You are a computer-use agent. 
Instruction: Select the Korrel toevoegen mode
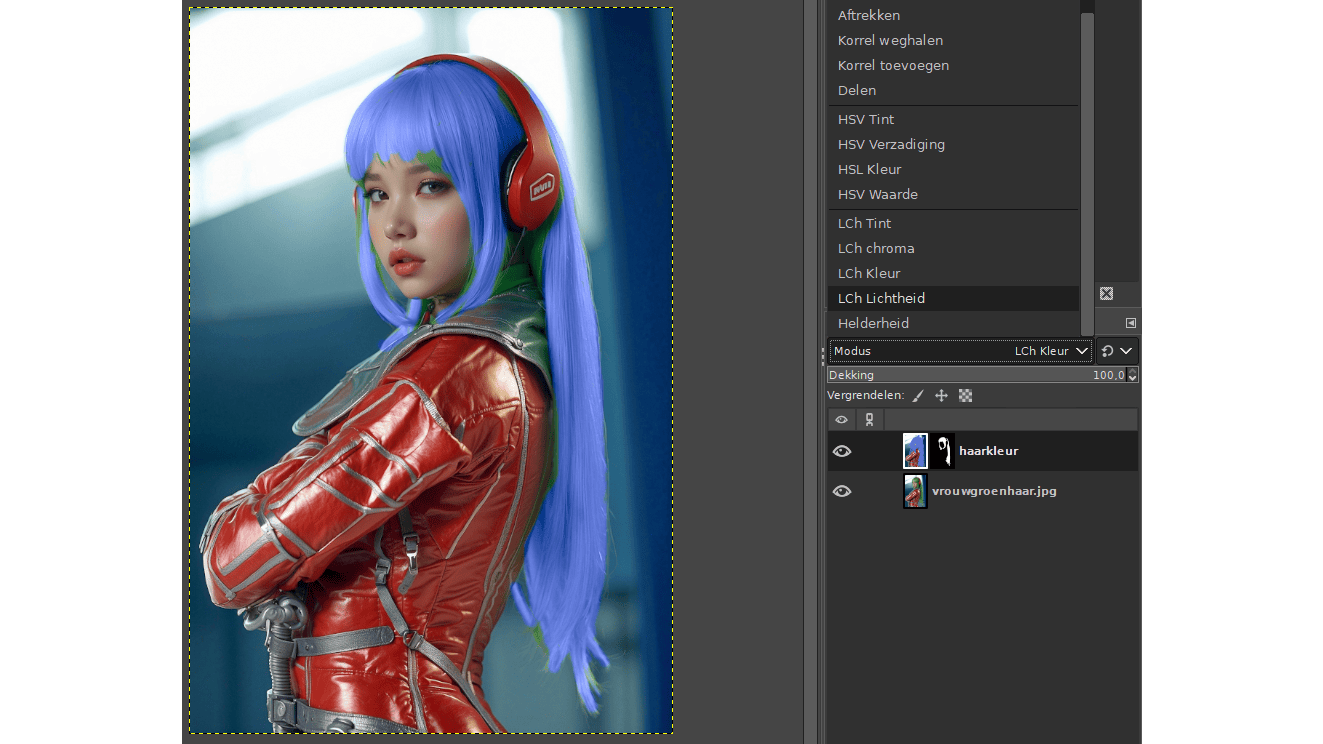coord(893,65)
